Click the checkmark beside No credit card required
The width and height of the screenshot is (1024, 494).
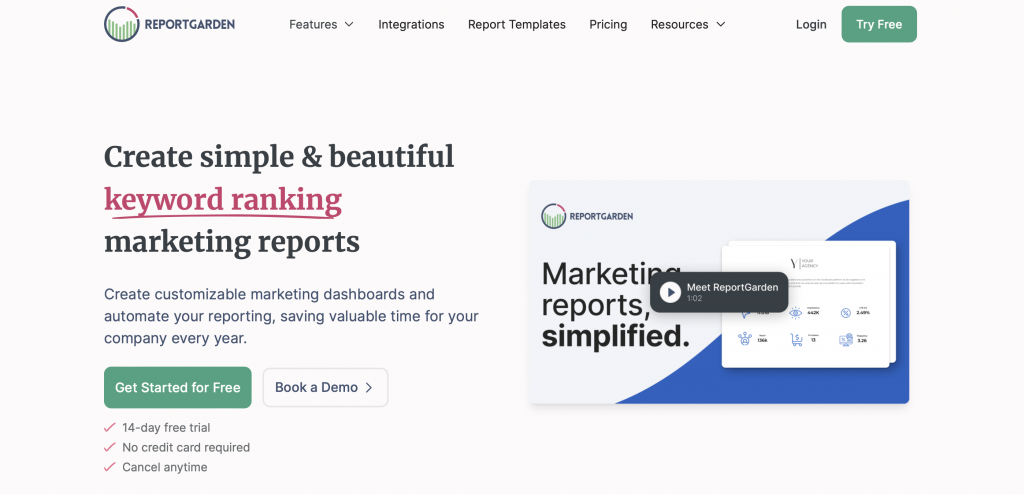pyautogui.click(x=110, y=447)
